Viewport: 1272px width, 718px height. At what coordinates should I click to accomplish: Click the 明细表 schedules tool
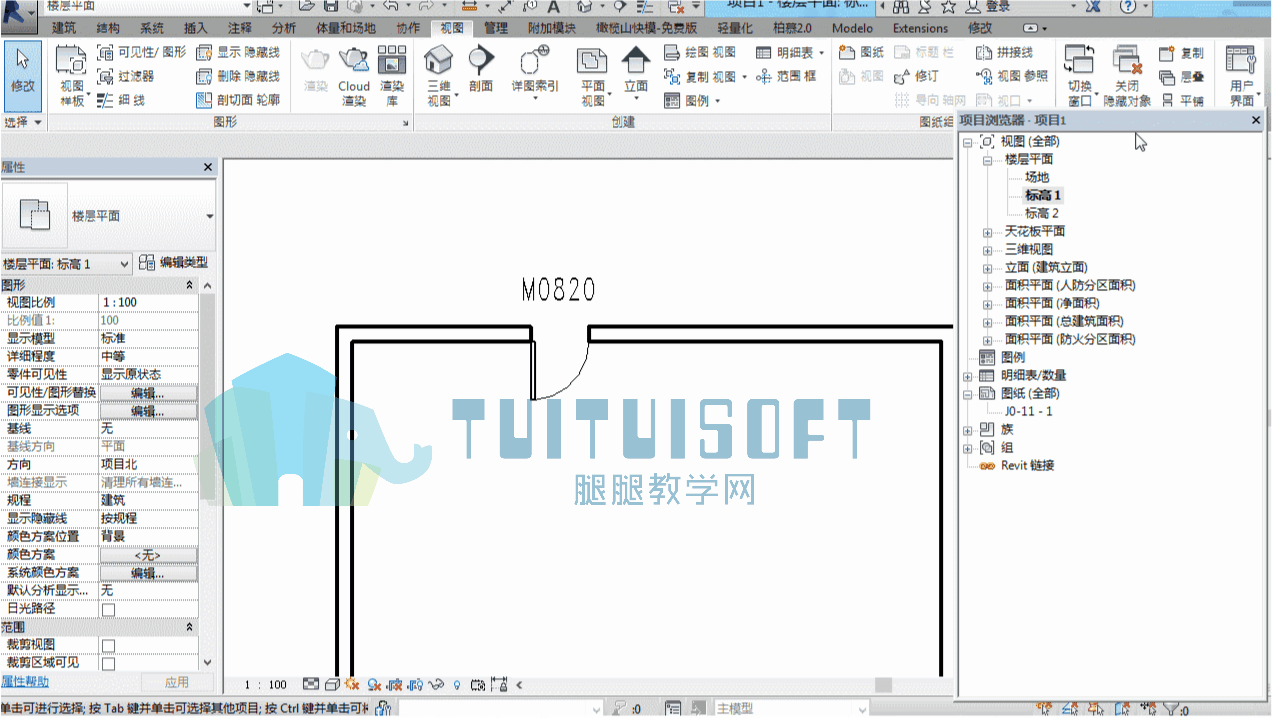[x=790, y=52]
